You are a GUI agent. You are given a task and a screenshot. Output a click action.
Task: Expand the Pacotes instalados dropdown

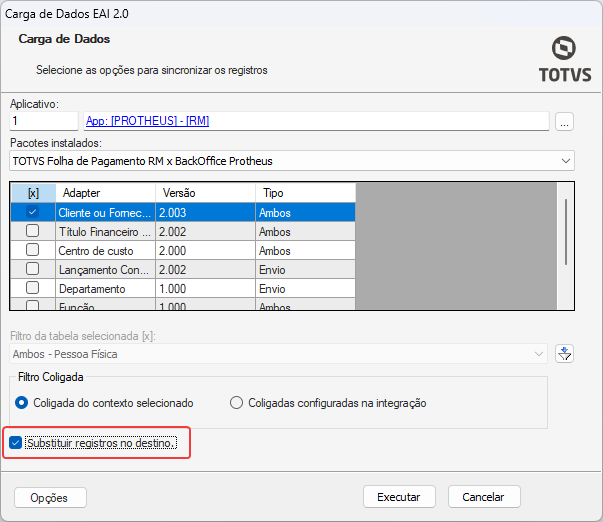click(x=565, y=161)
